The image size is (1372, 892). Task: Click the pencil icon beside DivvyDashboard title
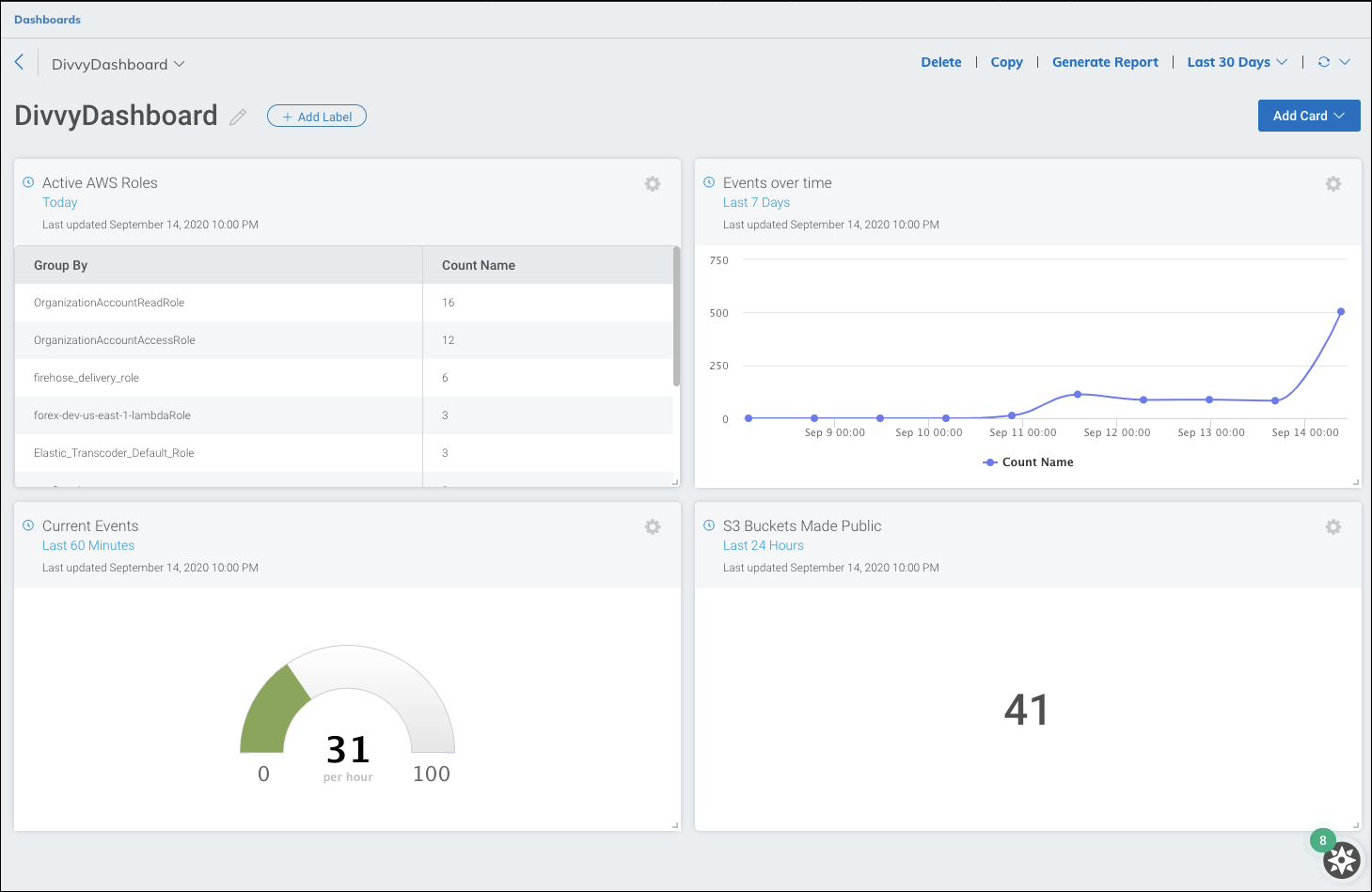(x=238, y=117)
